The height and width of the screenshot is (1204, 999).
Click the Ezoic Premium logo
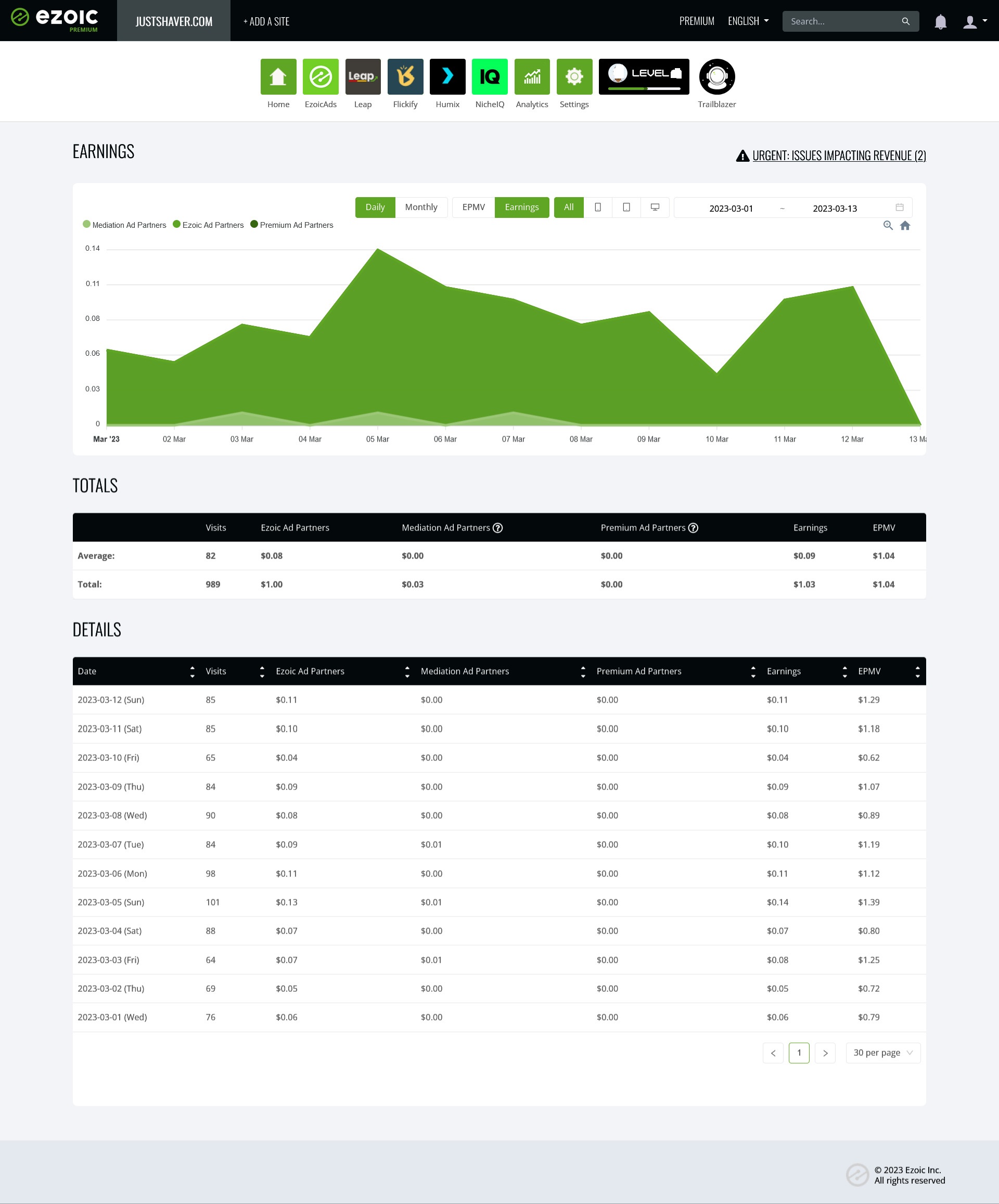pos(55,20)
